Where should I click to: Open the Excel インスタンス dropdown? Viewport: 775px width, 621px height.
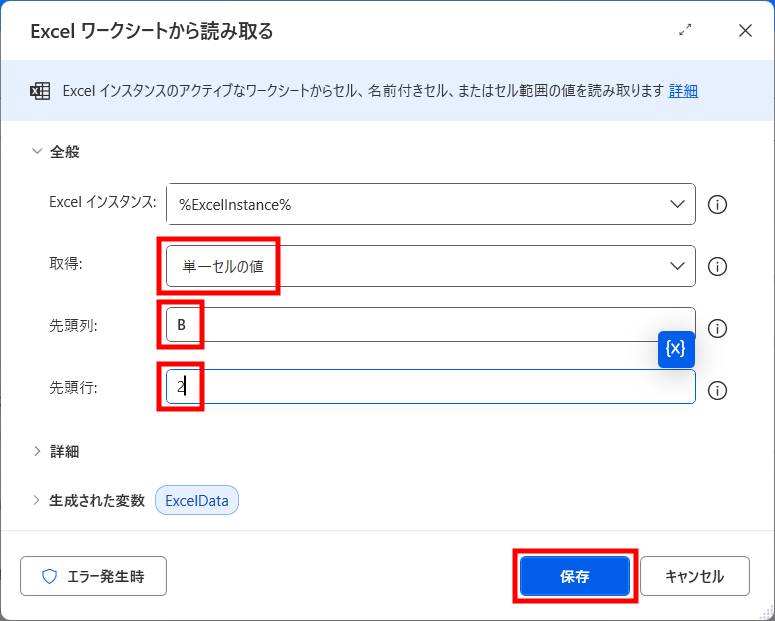(x=431, y=204)
